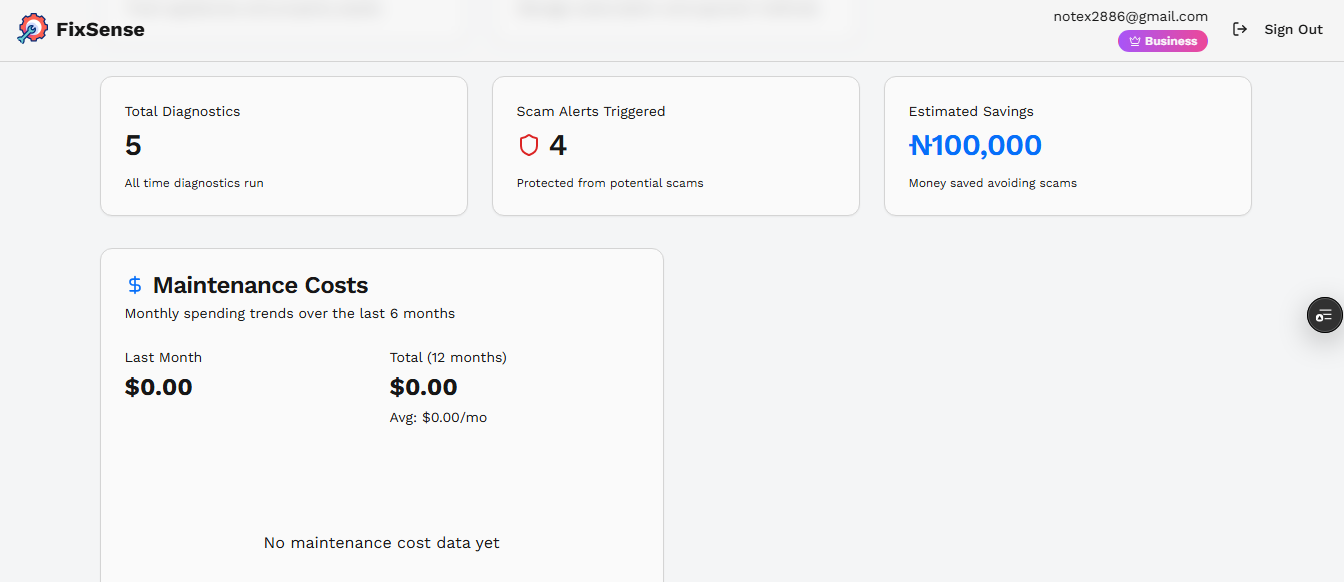Click the red shield scam alert icon
Image resolution: width=1344 pixels, height=582 pixels.
(529, 146)
